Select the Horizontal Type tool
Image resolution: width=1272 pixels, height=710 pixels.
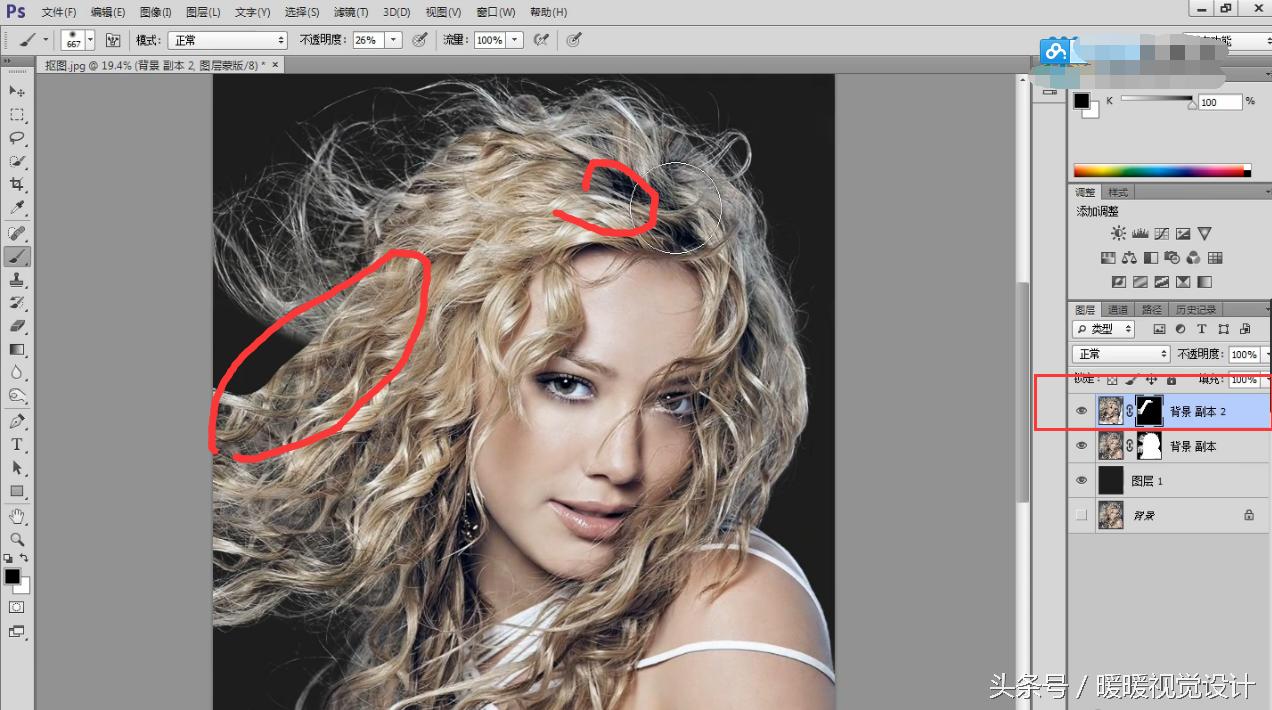coord(17,444)
